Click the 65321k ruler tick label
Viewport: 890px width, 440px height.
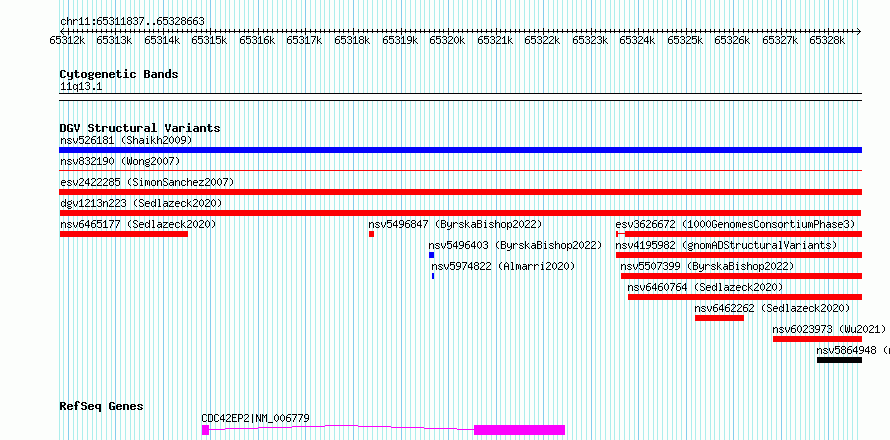(x=495, y=40)
